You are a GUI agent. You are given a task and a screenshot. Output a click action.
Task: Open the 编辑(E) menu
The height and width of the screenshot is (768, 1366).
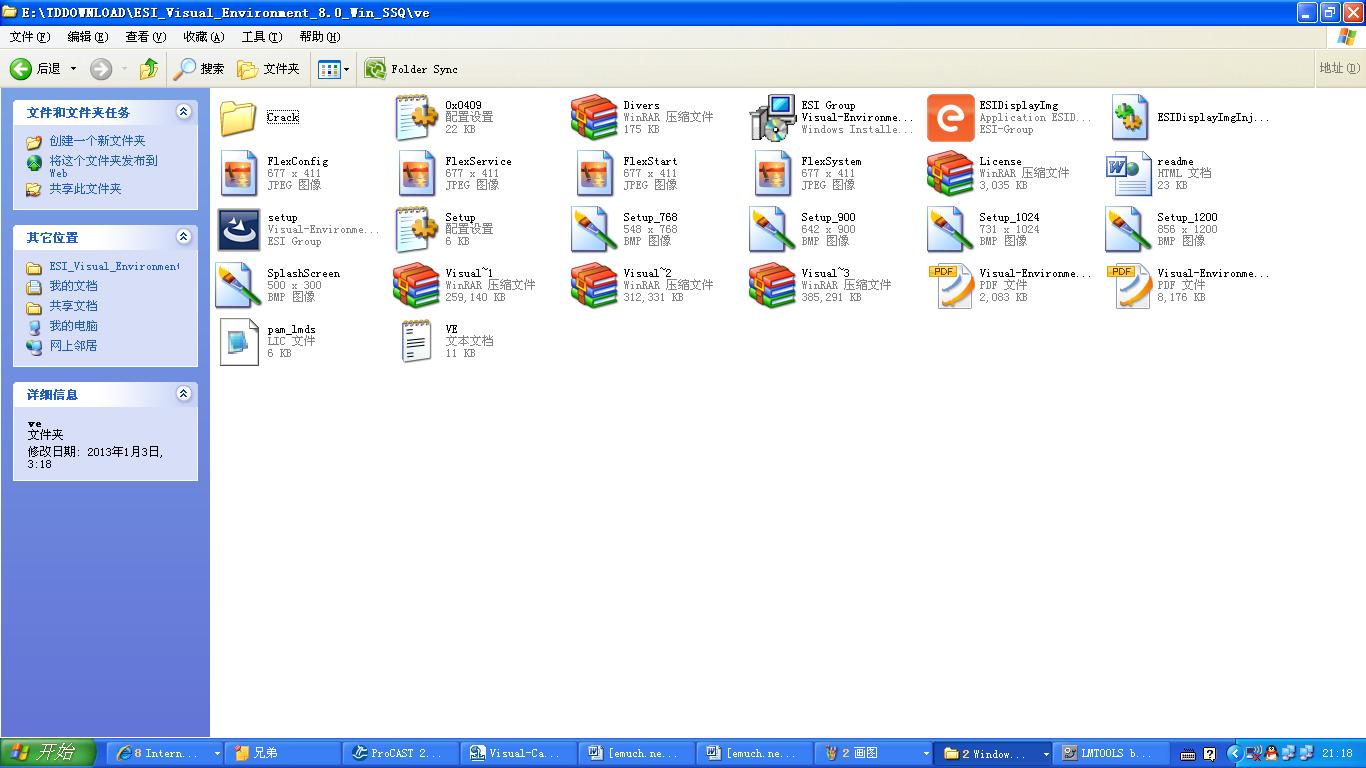(x=88, y=37)
